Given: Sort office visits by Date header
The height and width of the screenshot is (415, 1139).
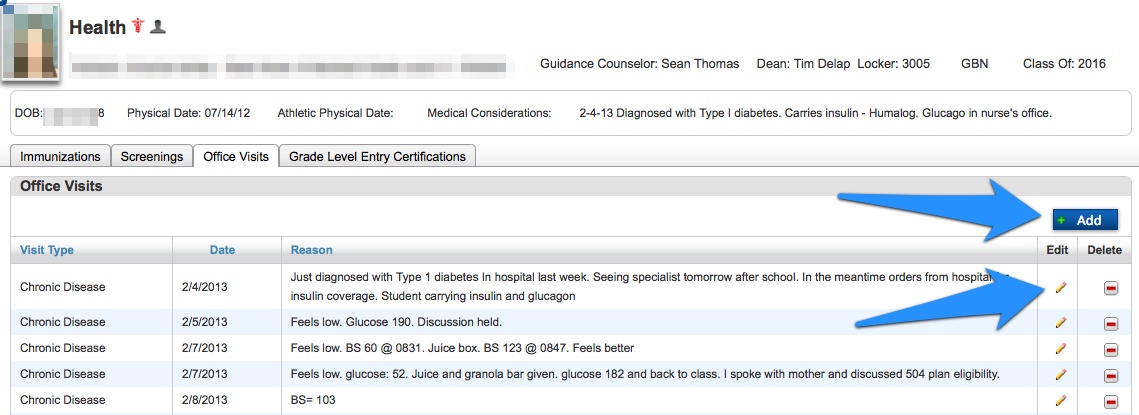Looking at the screenshot, I should pos(222,250).
